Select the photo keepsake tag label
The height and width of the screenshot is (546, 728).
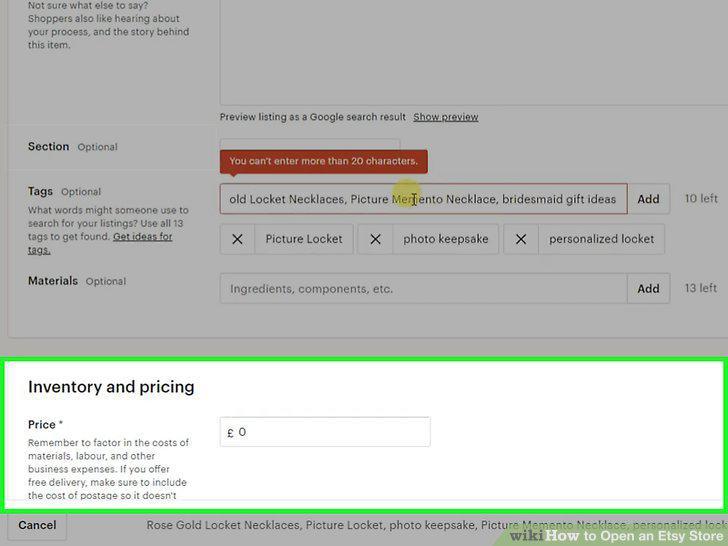(x=446, y=239)
